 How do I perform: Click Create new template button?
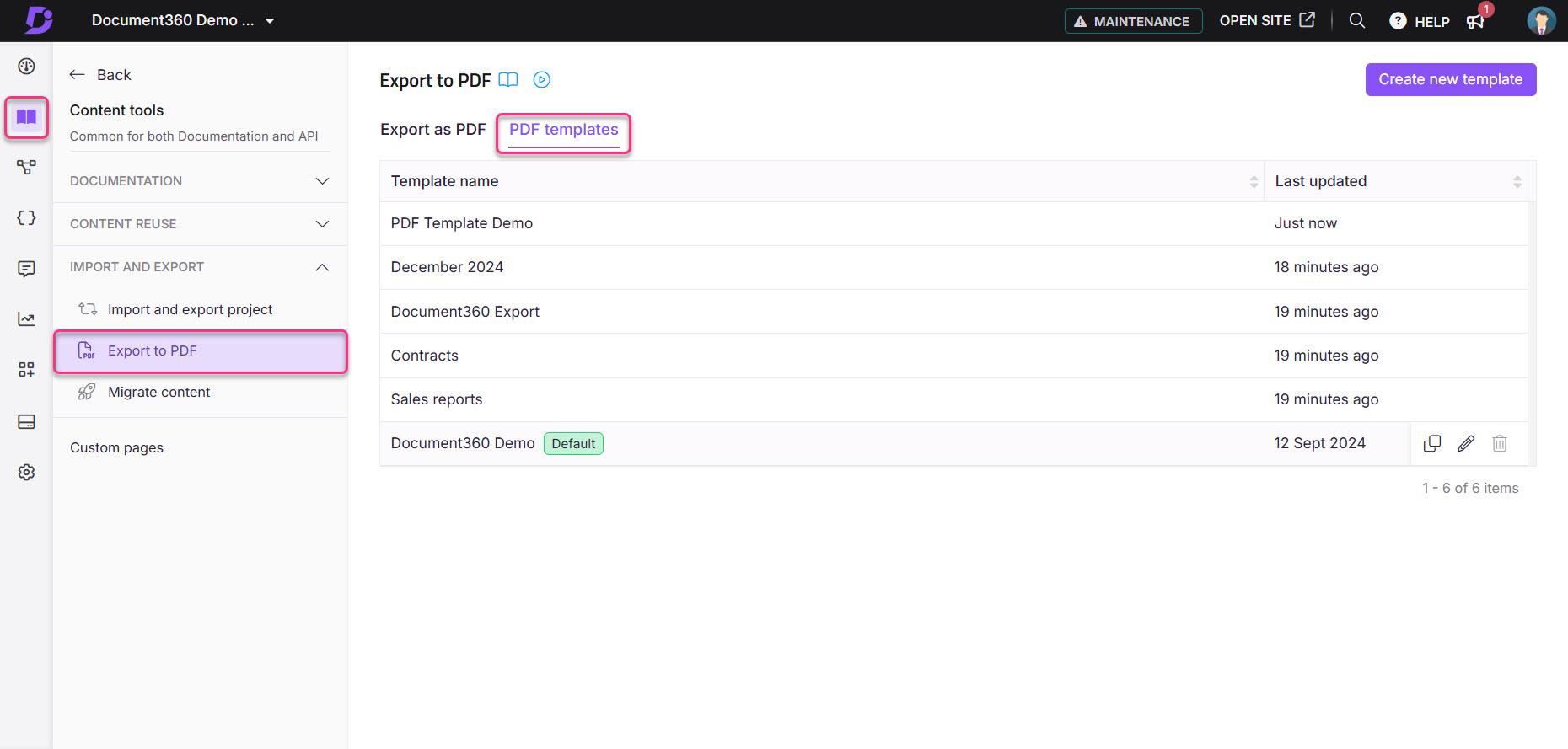pyautogui.click(x=1451, y=79)
